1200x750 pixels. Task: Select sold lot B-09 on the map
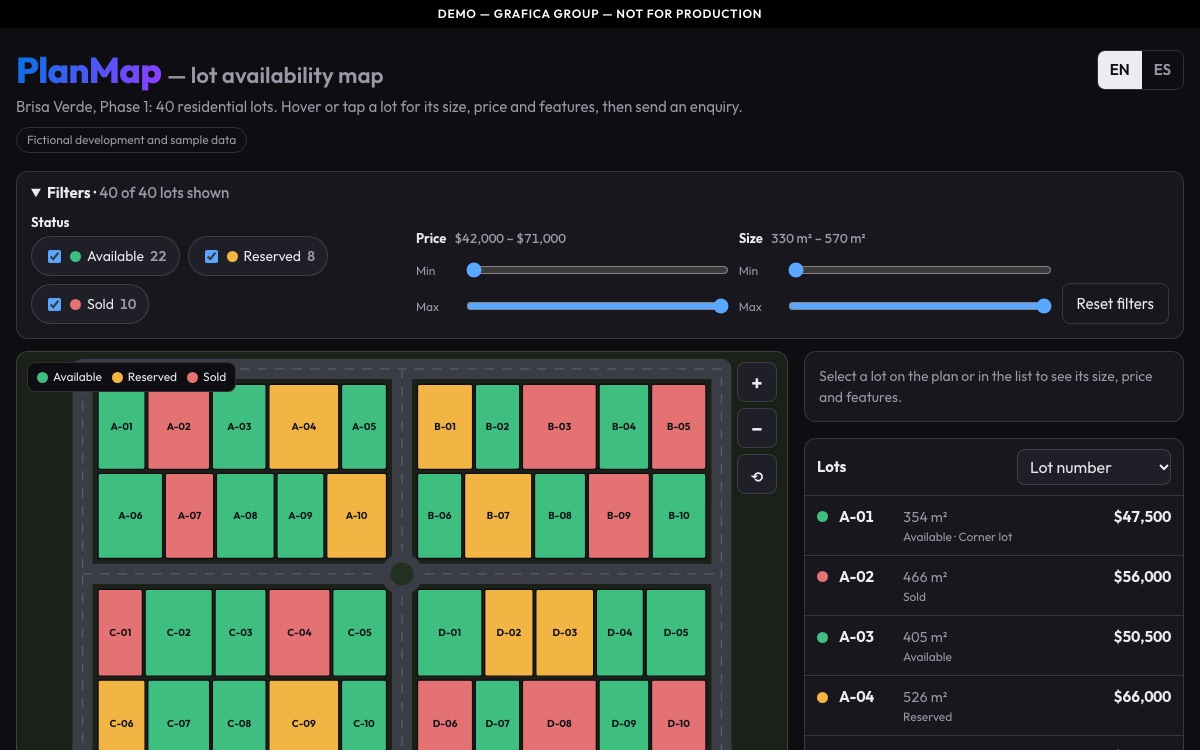click(619, 516)
